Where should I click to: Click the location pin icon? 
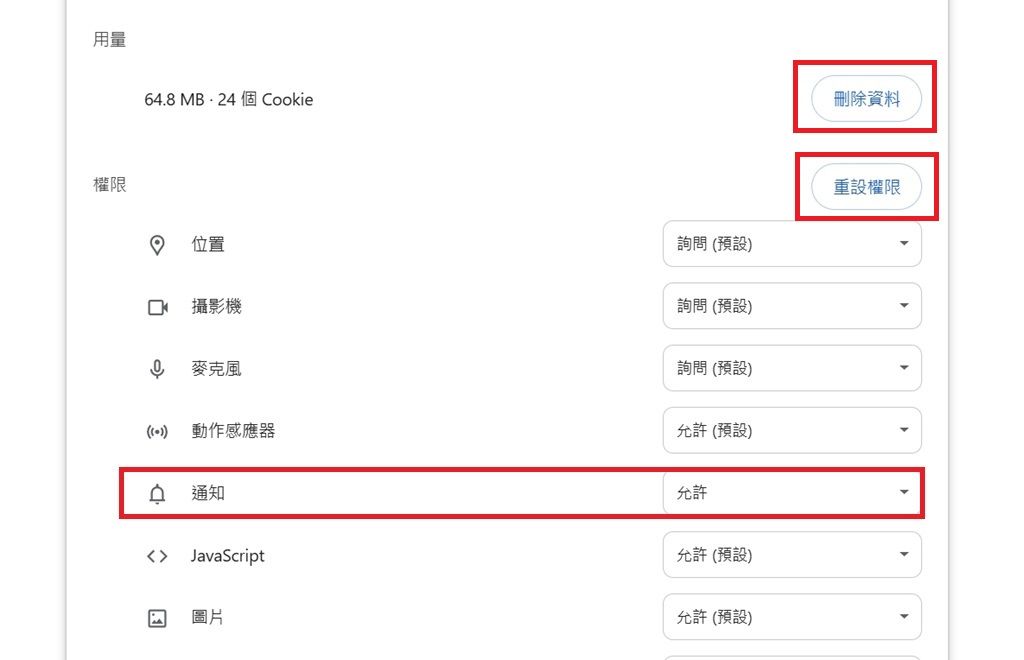coord(157,245)
